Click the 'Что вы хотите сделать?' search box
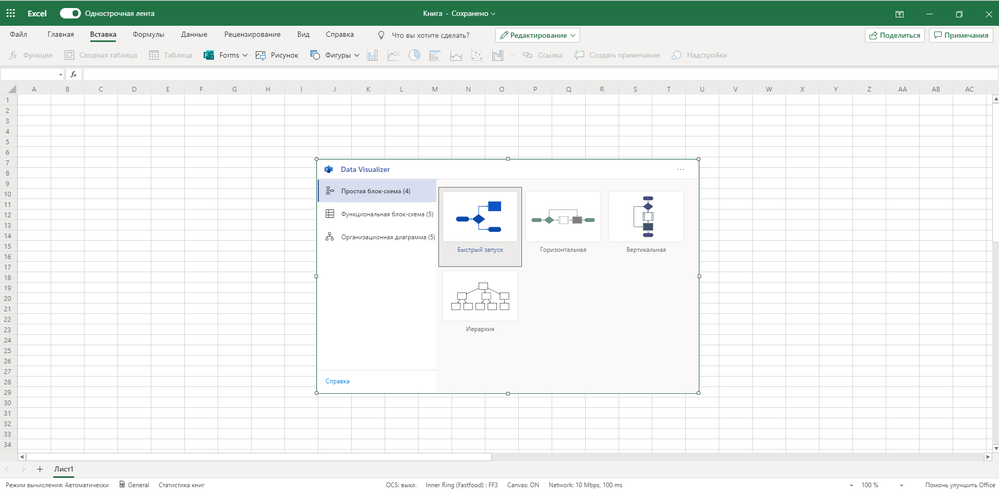The width and height of the screenshot is (999, 490). click(424, 35)
